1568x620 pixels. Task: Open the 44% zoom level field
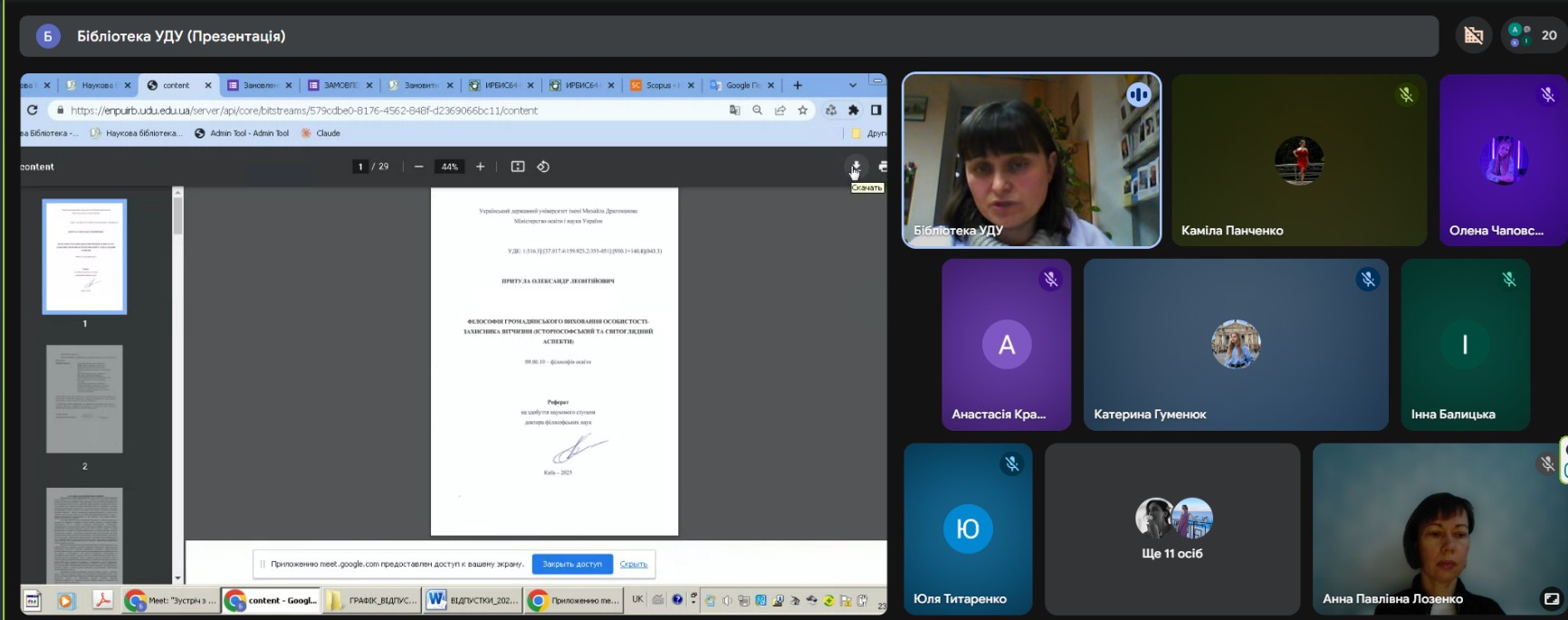tap(449, 167)
